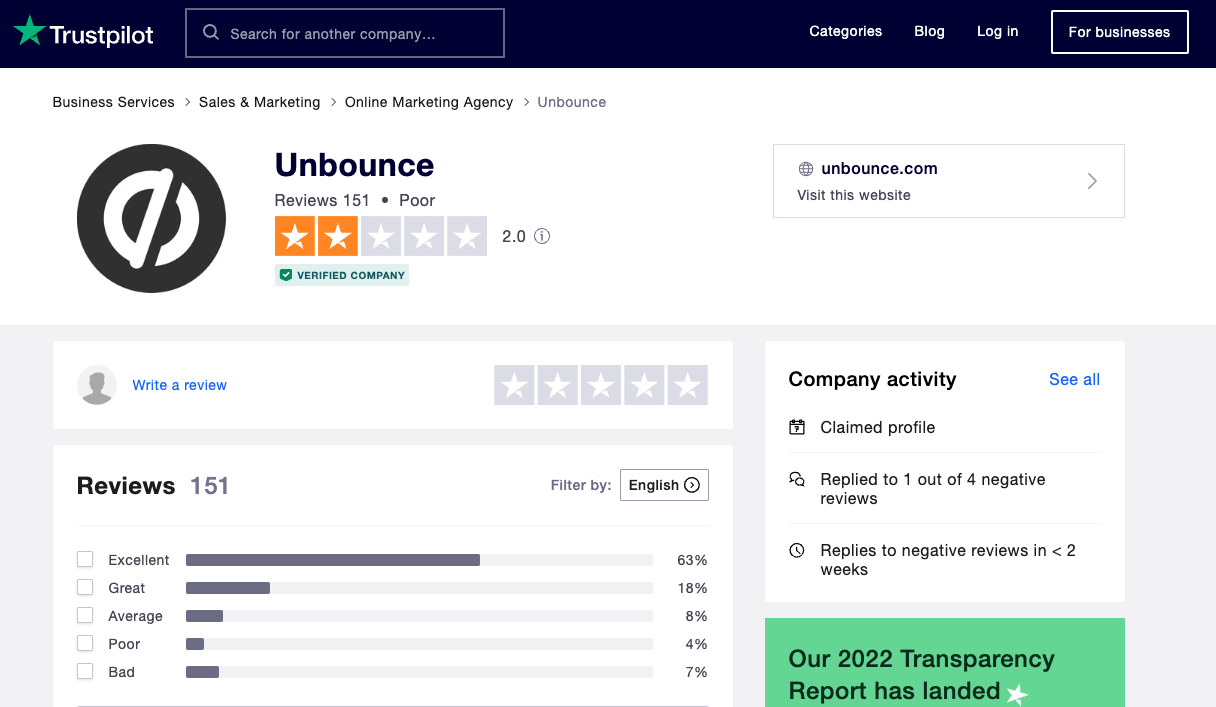
Task: Click the verified company checkmark badge
Action: [342, 275]
